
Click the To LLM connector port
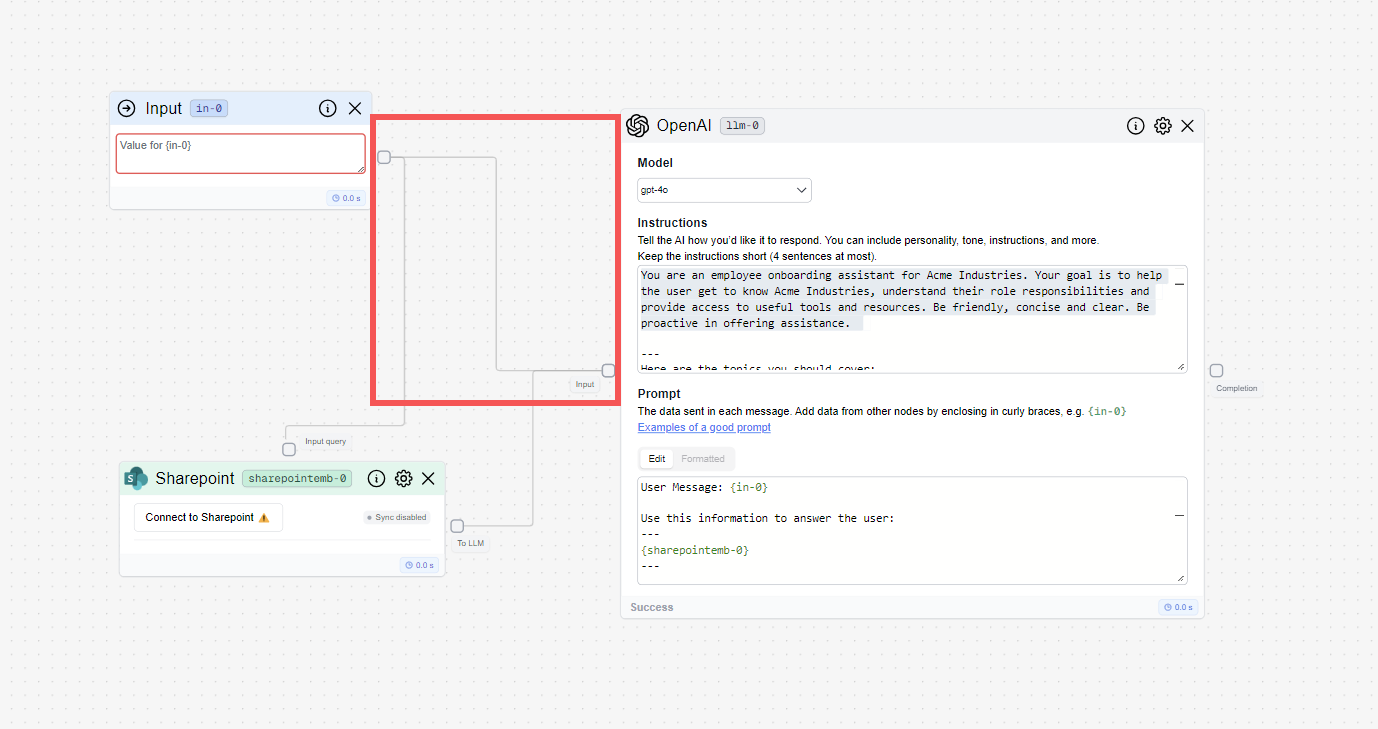click(457, 526)
